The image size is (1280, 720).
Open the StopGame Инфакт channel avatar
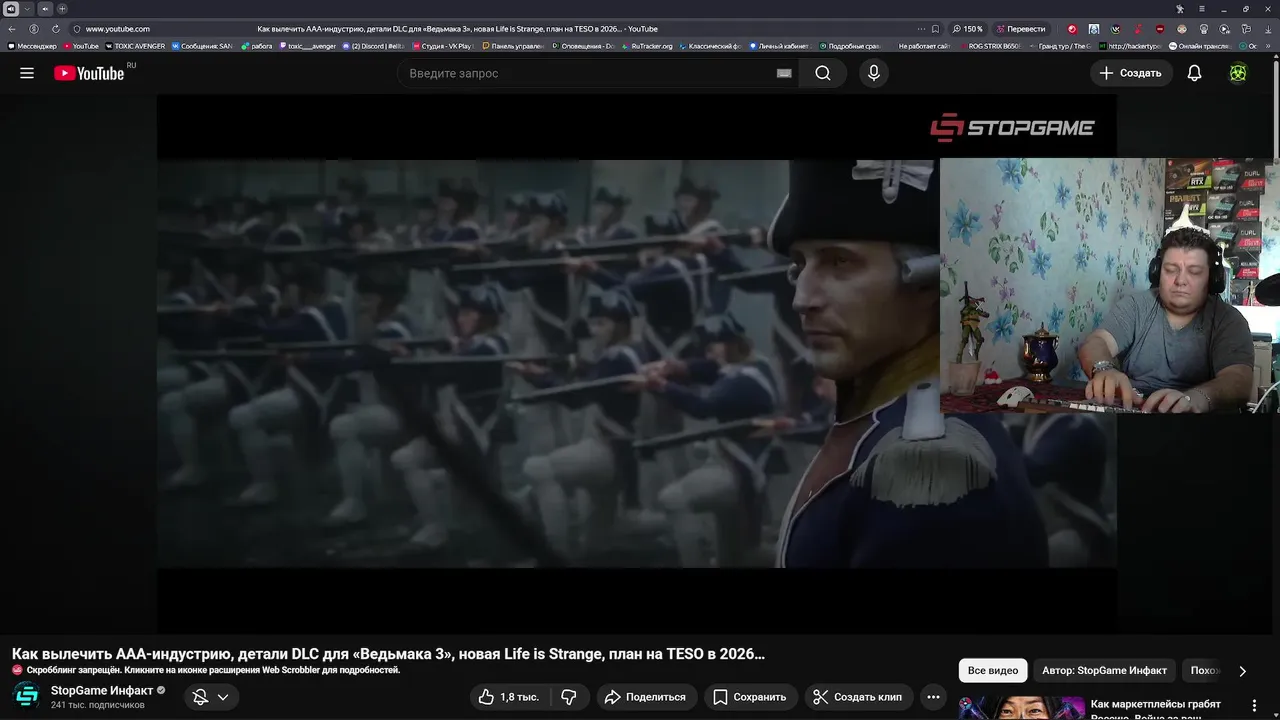pos(27,697)
